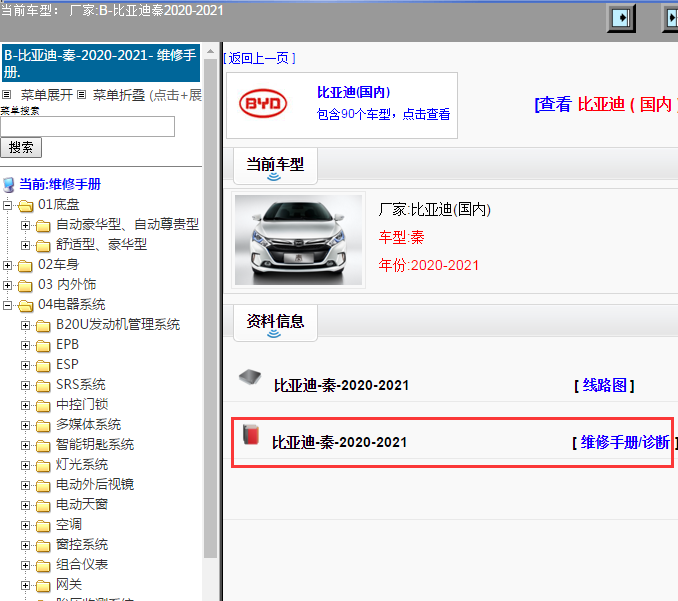Click the 车型:秦 text
Viewport: 678px width, 601px height.
401,237
